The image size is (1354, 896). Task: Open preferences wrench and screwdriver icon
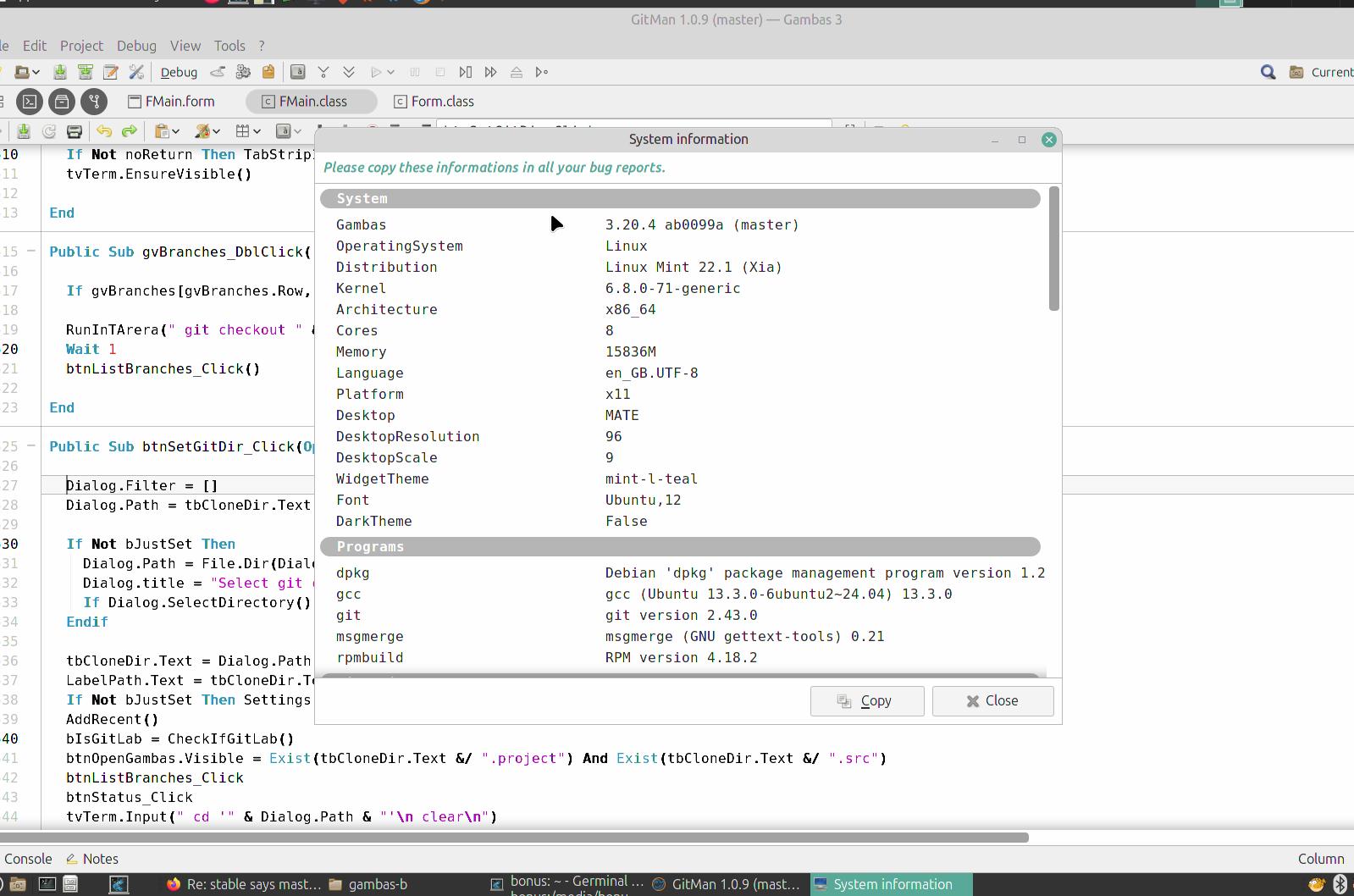coord(136,72)
